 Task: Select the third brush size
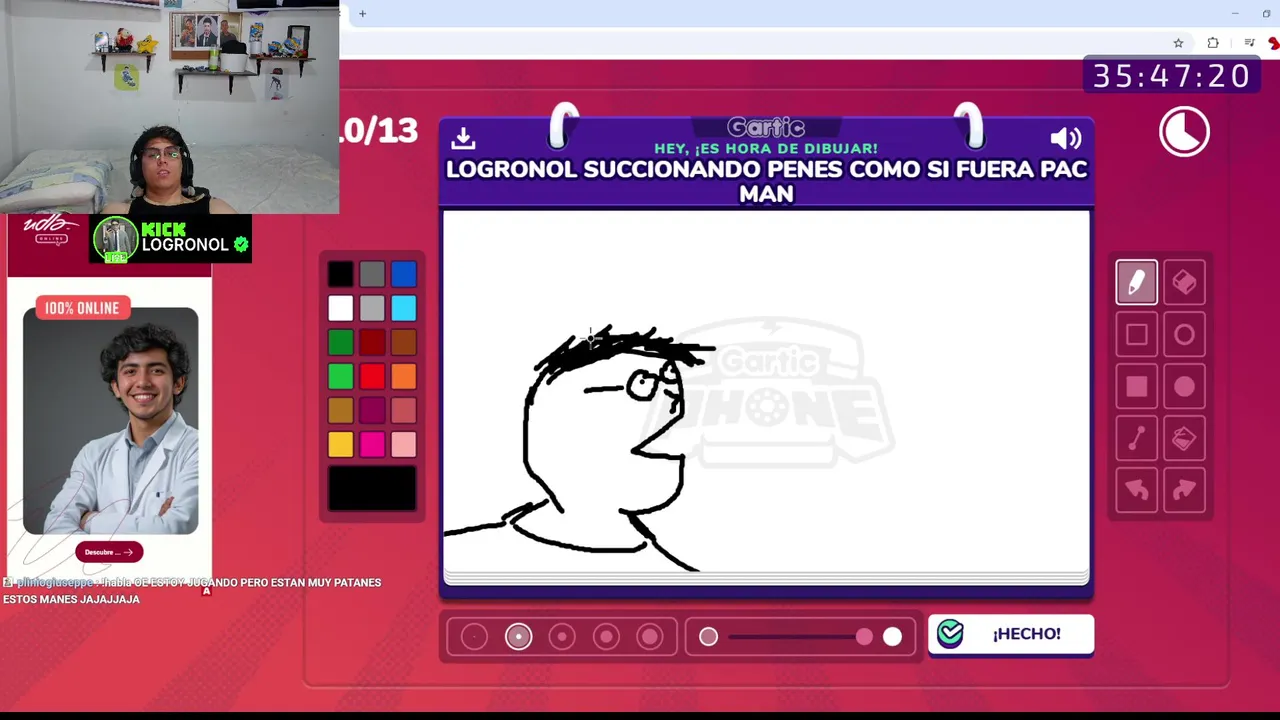(x=562, y=637)
